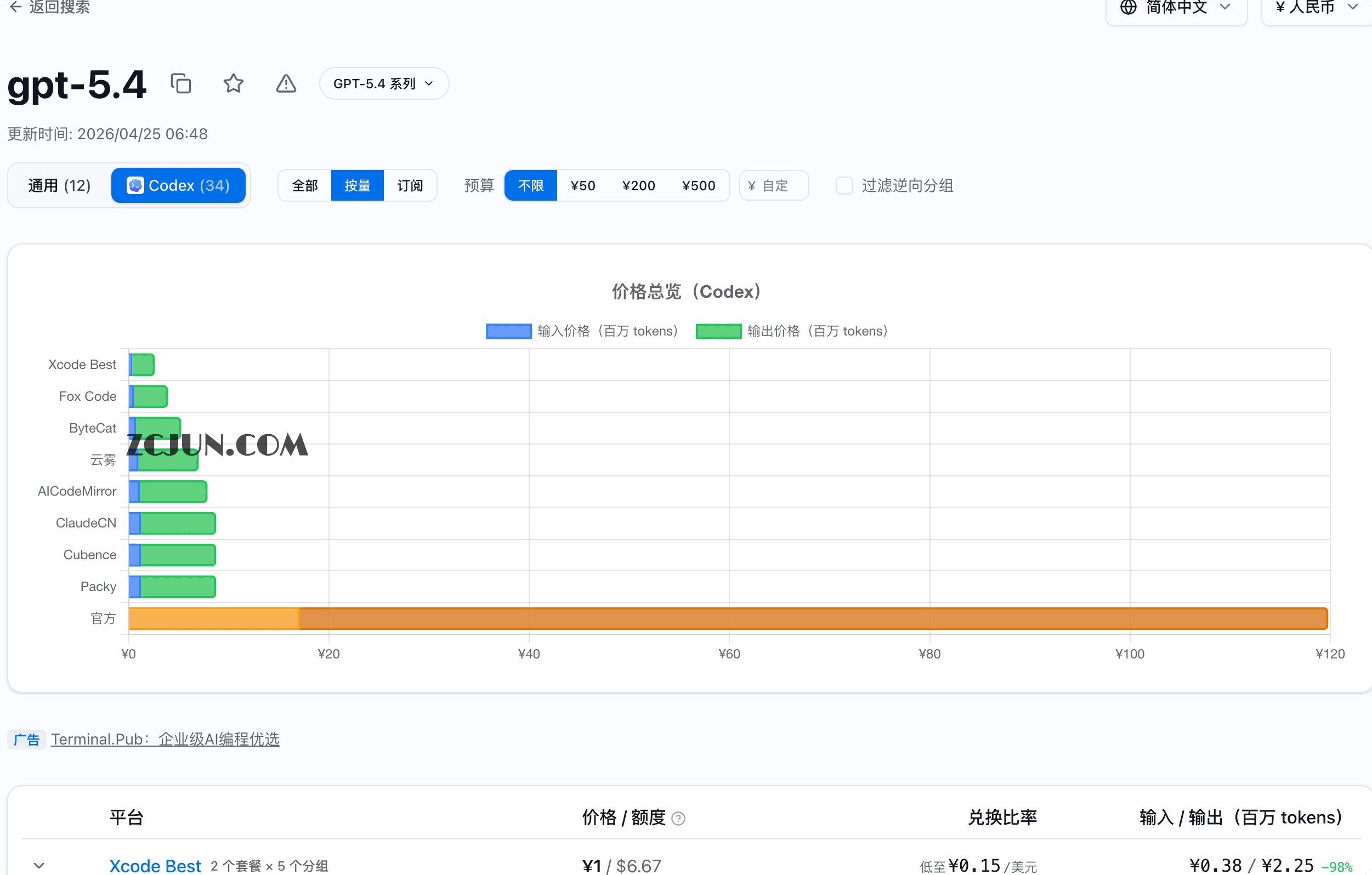Click the AICodeMirror chart axis label
Screen dimensions: 1372x875
pyautogui.click(x=77, y=492)
